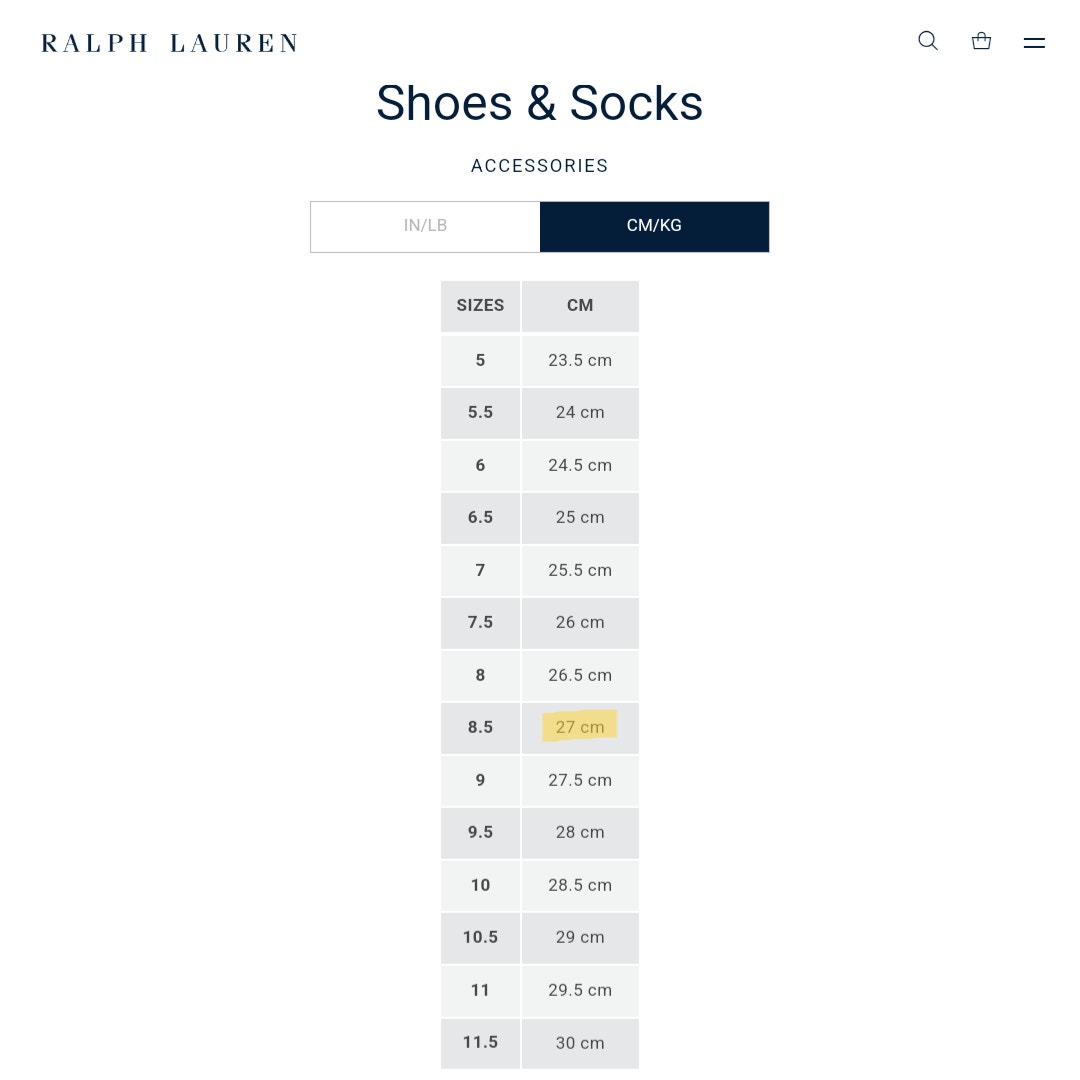Click the 30 cm measurement cell
Viewport: 1080px width, 1080px height.
[580, 1043]
